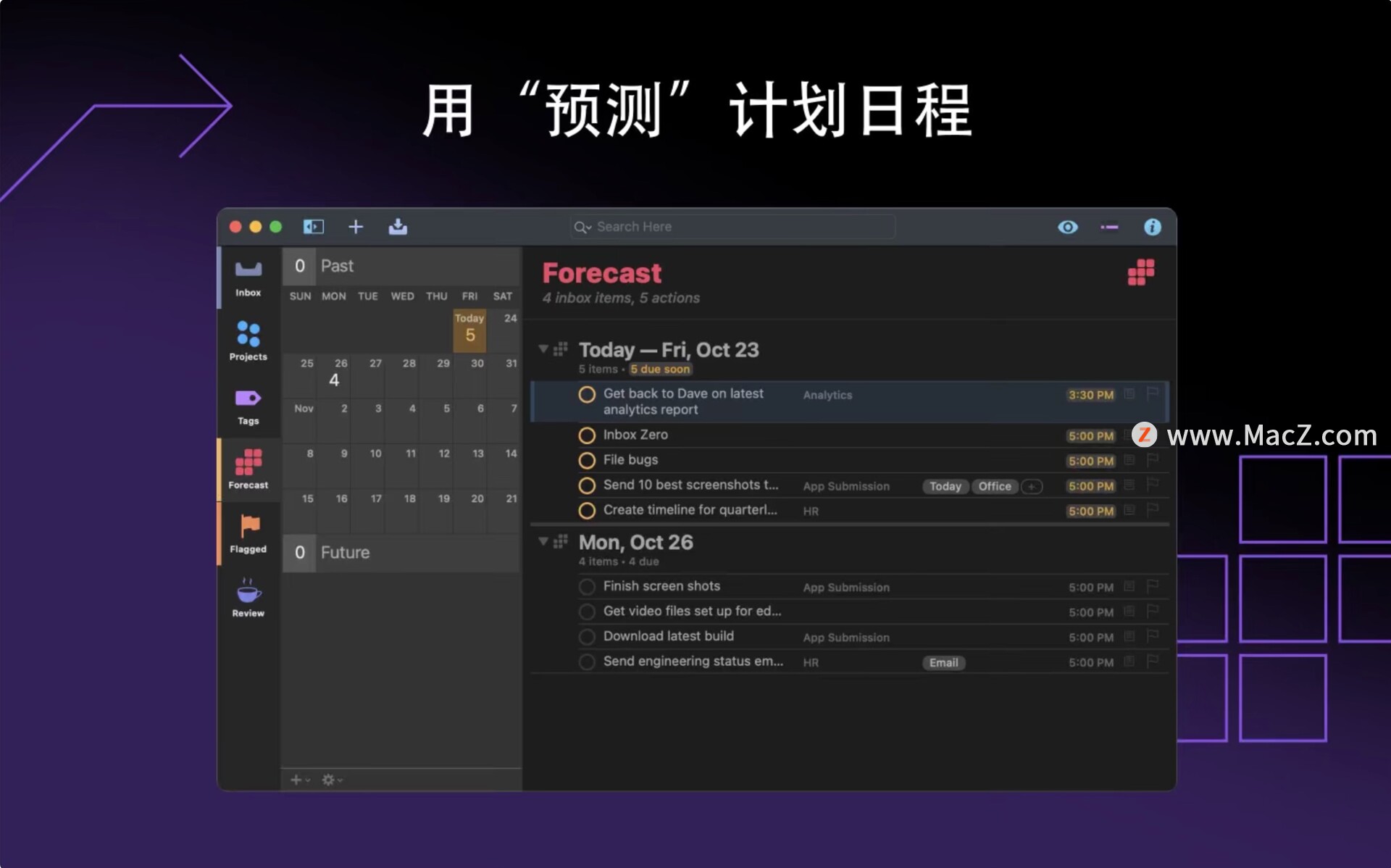The image size is (1391, 868).
Task: Select calendar day 24
Action: point(504,330)
